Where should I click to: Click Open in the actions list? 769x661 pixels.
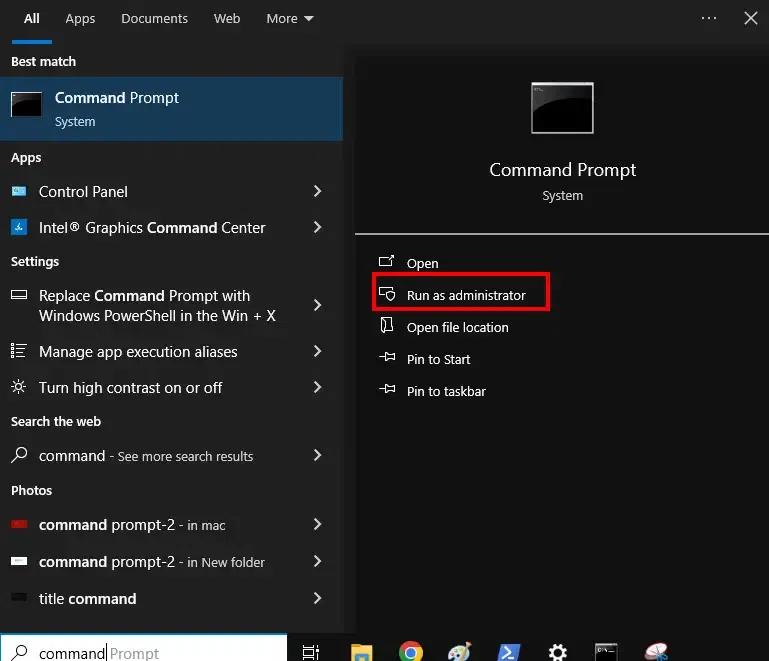[x=423, y=263]
